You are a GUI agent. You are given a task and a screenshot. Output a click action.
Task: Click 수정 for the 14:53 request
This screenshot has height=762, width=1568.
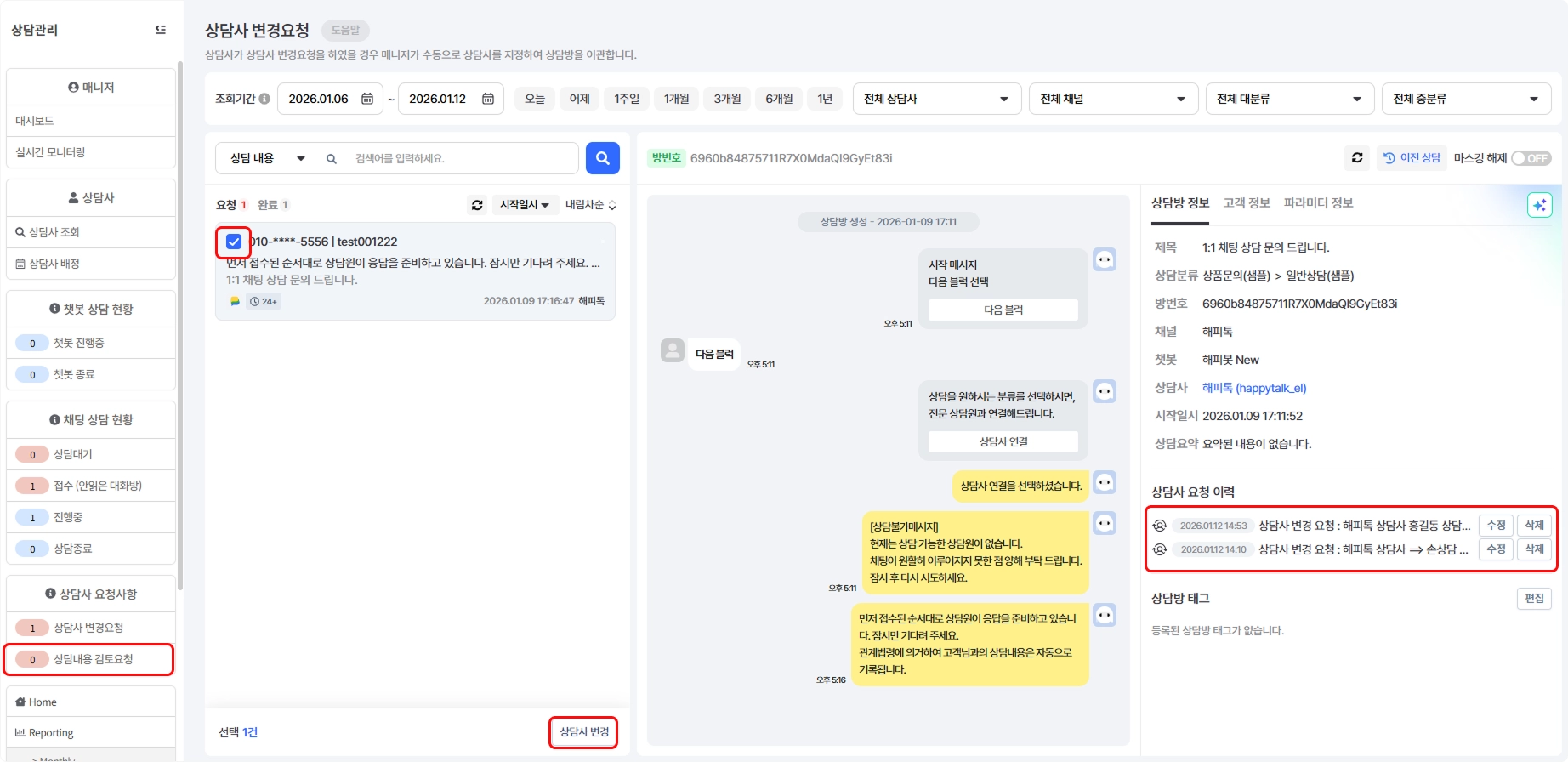point(1496,526)
